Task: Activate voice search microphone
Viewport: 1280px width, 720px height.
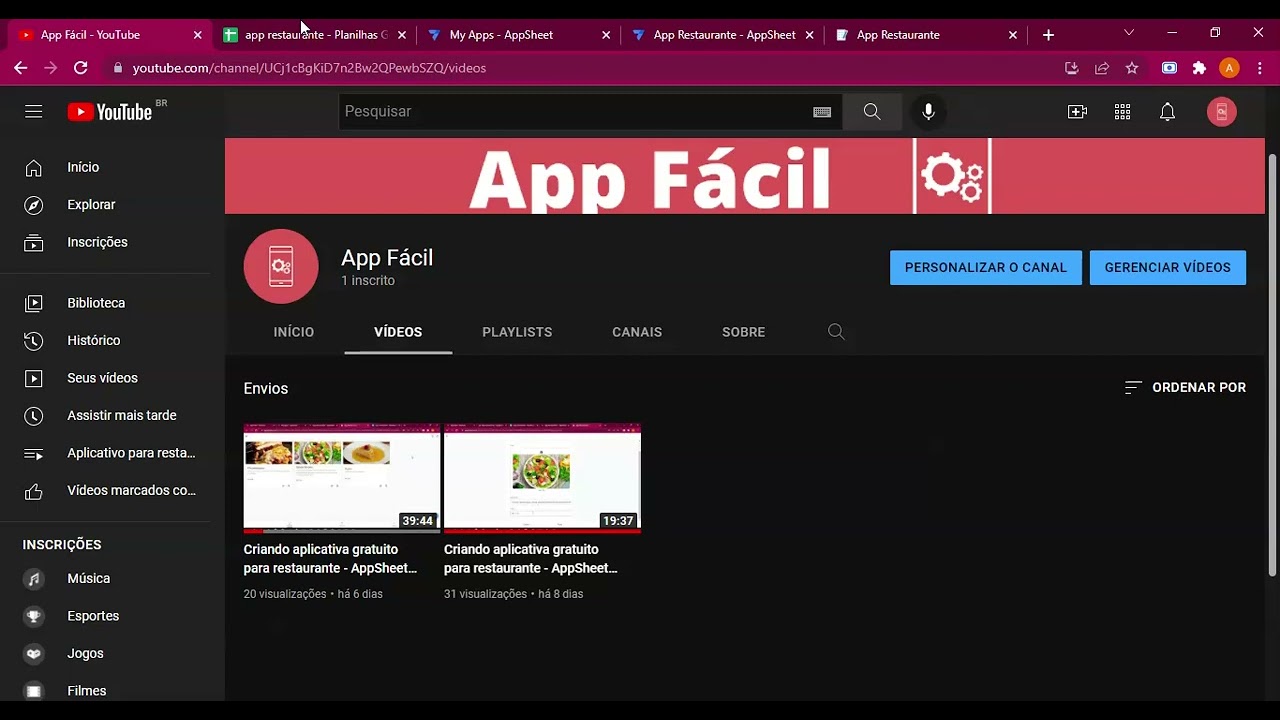Action: 928,112
